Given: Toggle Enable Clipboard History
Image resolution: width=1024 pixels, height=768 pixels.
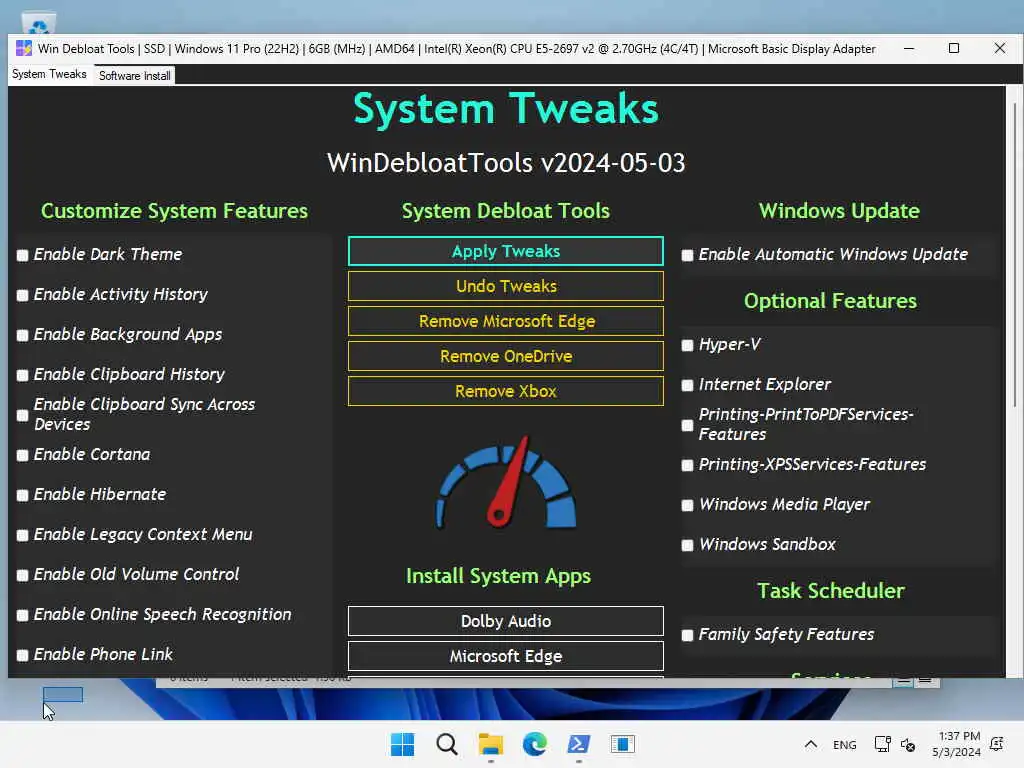Looking at the screenshot, I should (22, 375).
